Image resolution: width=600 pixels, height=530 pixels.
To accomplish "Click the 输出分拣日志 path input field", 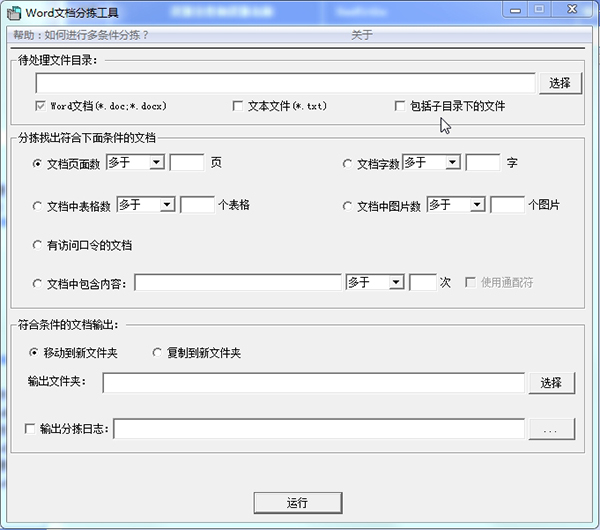I will (319, 429).
